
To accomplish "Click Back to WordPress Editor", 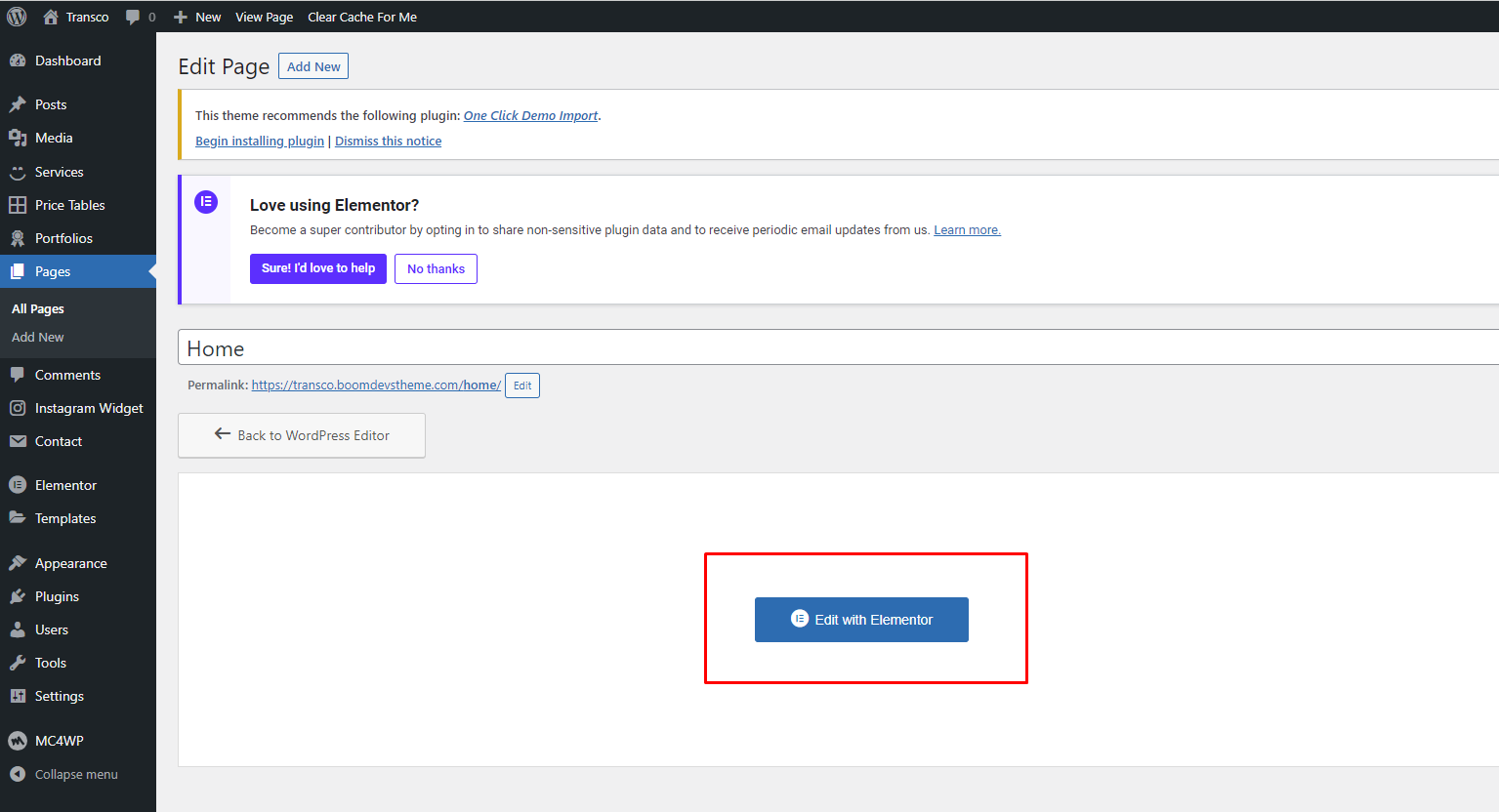I will click(x=302, y=435).
